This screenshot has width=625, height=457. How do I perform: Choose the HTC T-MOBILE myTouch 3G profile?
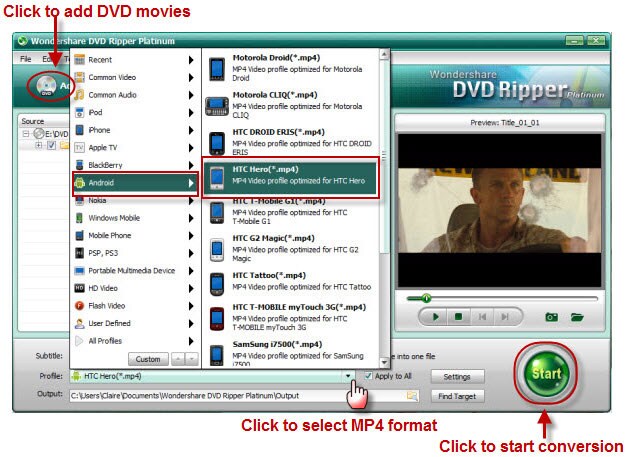click(291, 317)
